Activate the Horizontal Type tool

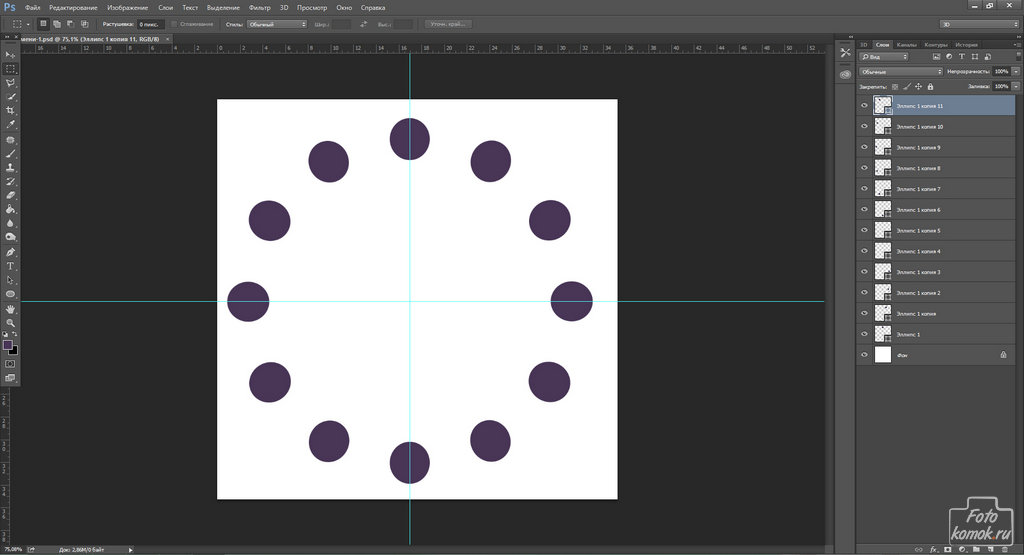(10, 266)
